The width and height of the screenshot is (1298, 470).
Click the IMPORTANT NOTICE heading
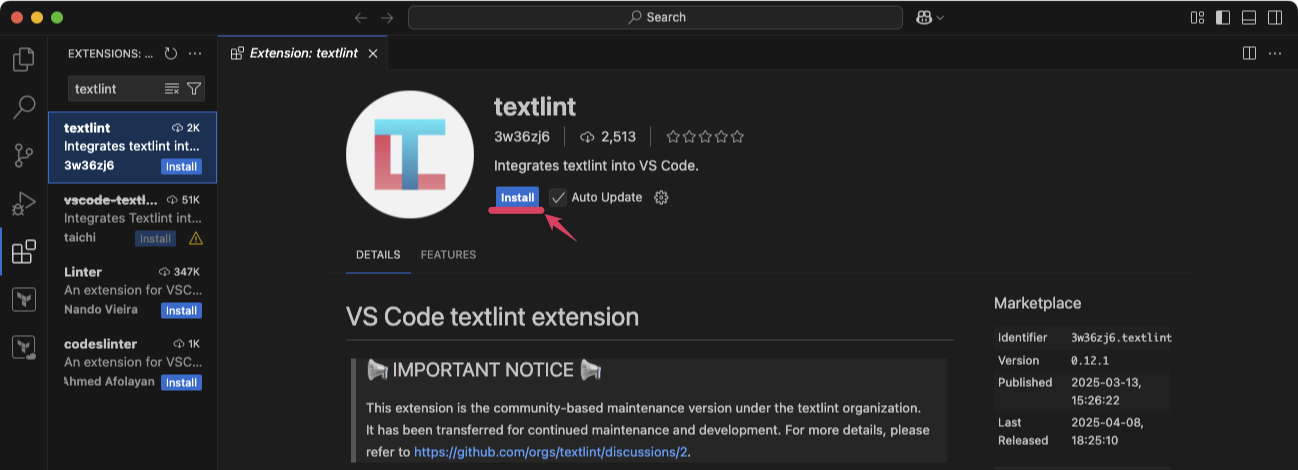(x=484, y=370)
